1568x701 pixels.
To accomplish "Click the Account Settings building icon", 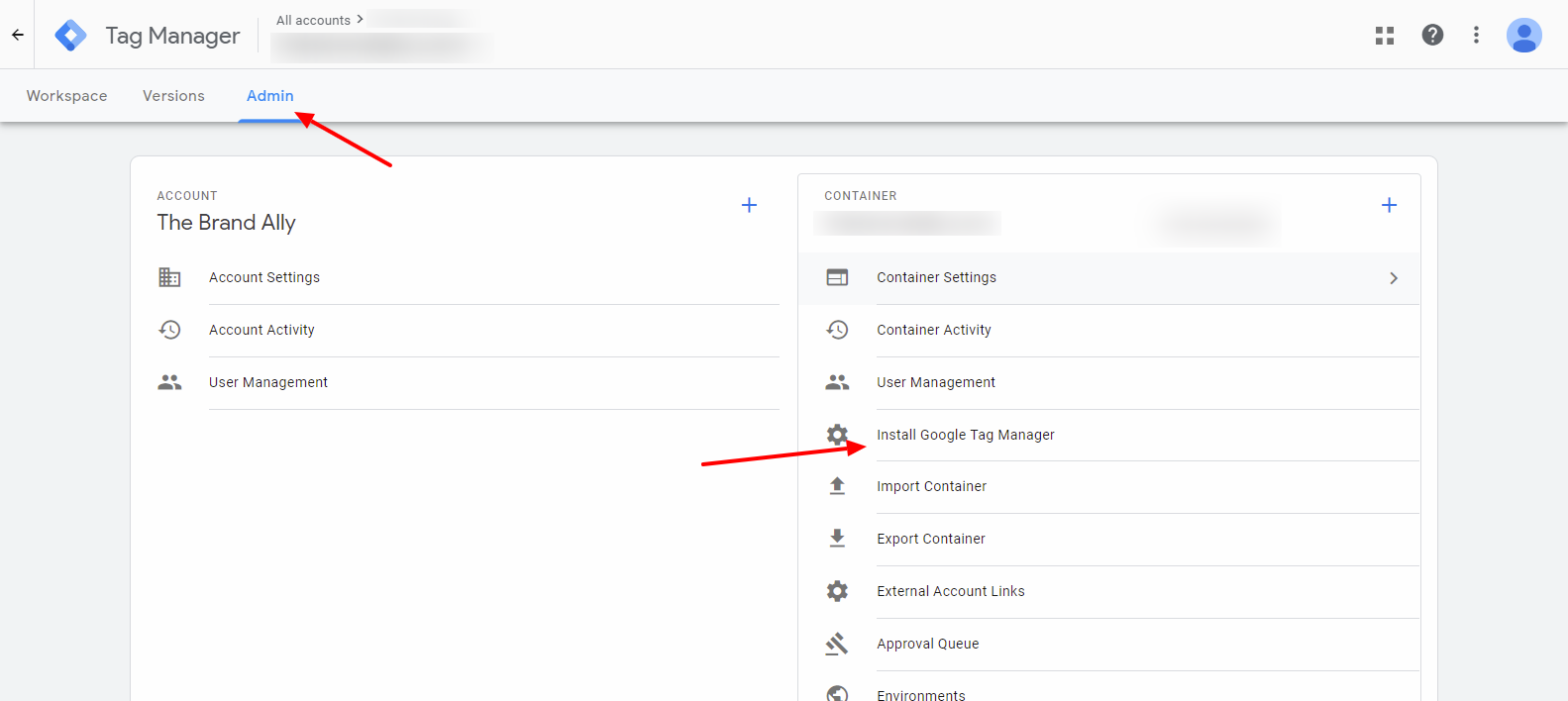I will click(169, 277).
